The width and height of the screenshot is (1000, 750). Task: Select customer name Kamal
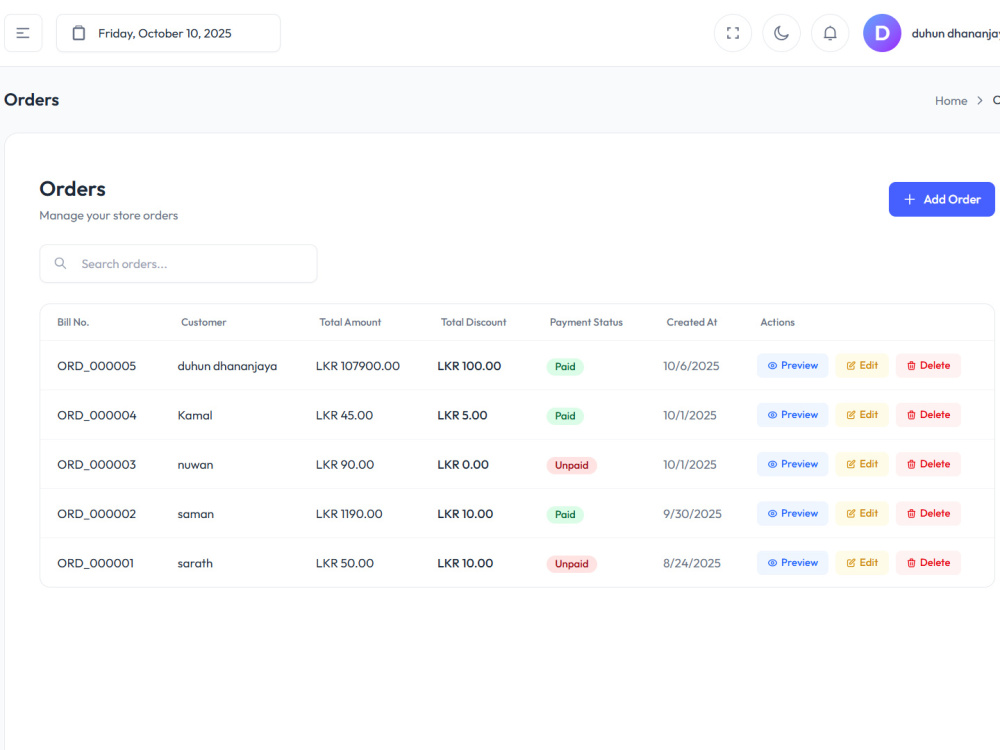(x=195, y=415)
